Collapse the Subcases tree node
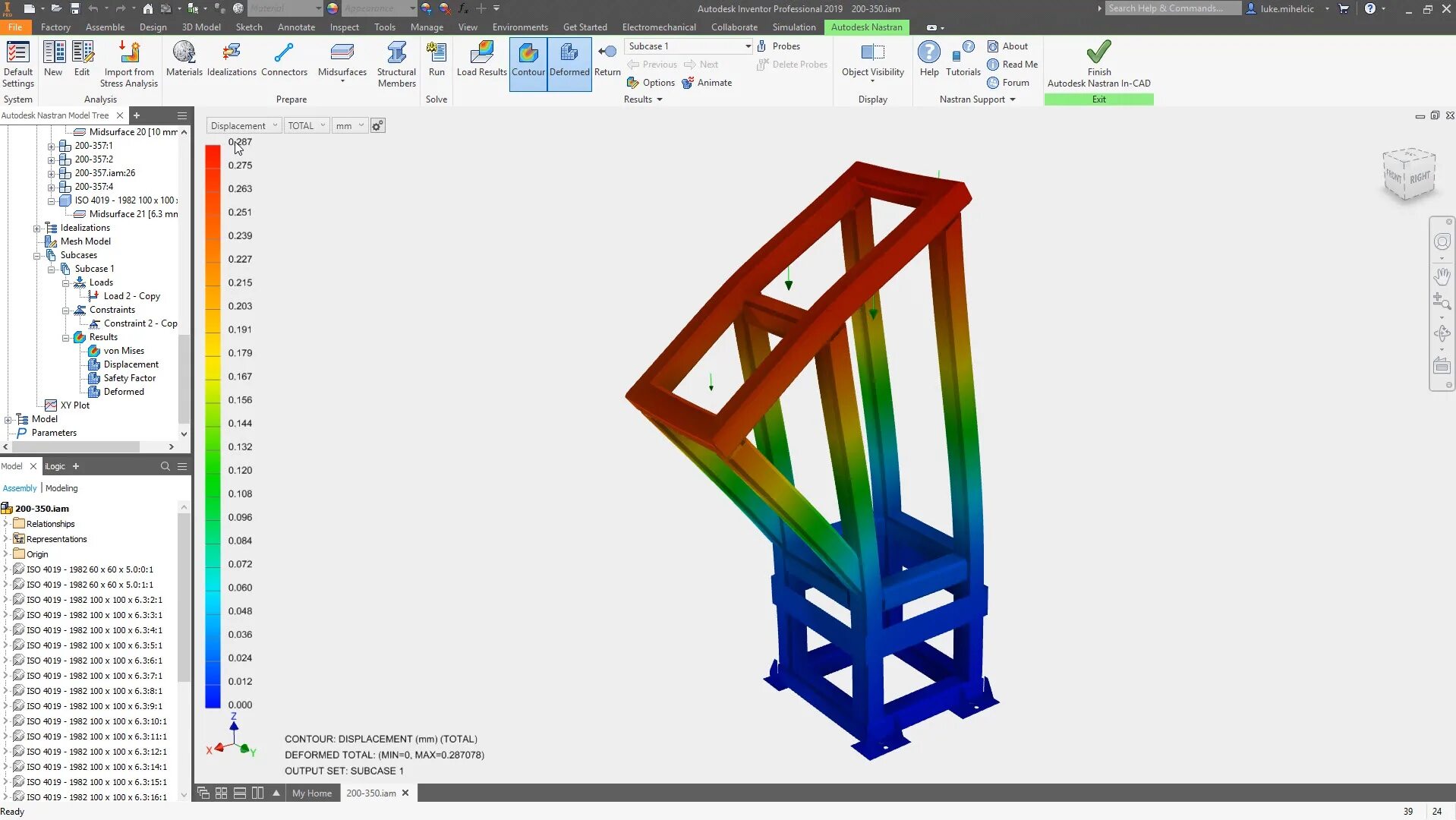The image size is (1456, 820). pyautogui.click(x=36, y=255)
